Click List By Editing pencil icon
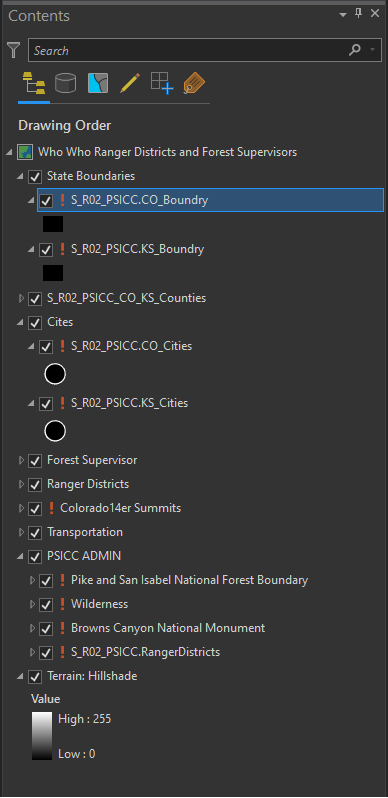388x798 pixels. tap(129, 83)
